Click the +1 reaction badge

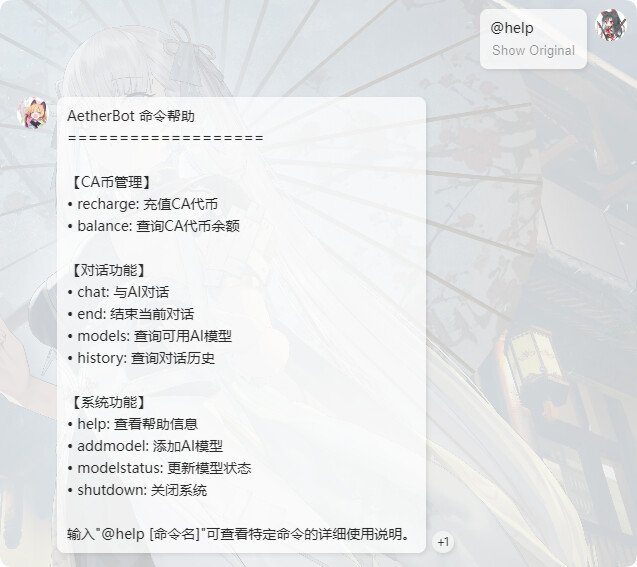(x=443, y=542)
